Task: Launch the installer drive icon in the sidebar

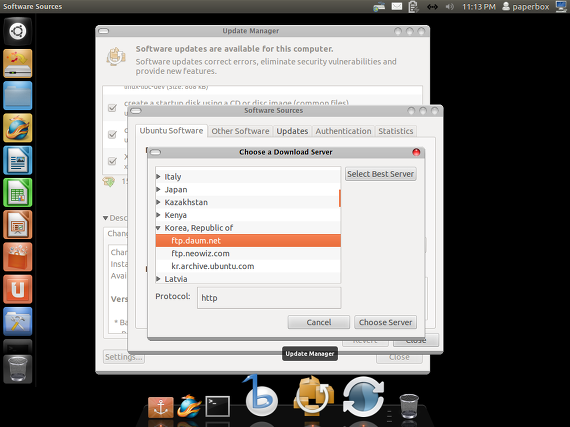Action: click(x=17, y=64)
